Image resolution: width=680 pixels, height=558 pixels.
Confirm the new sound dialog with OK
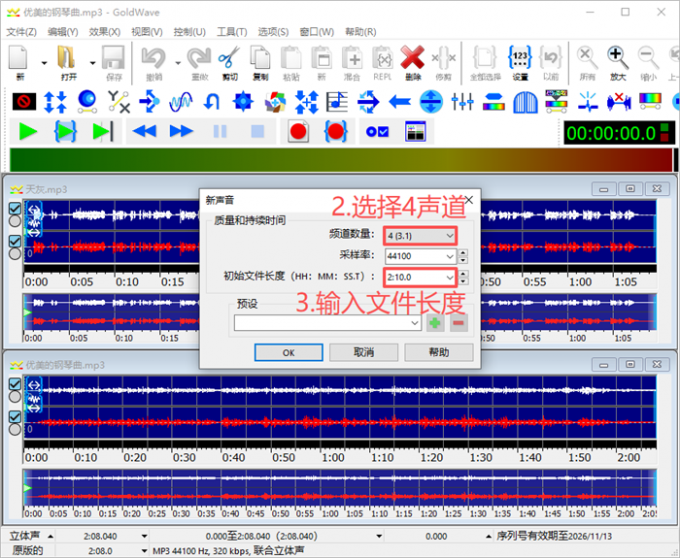(x=288, y=352)
